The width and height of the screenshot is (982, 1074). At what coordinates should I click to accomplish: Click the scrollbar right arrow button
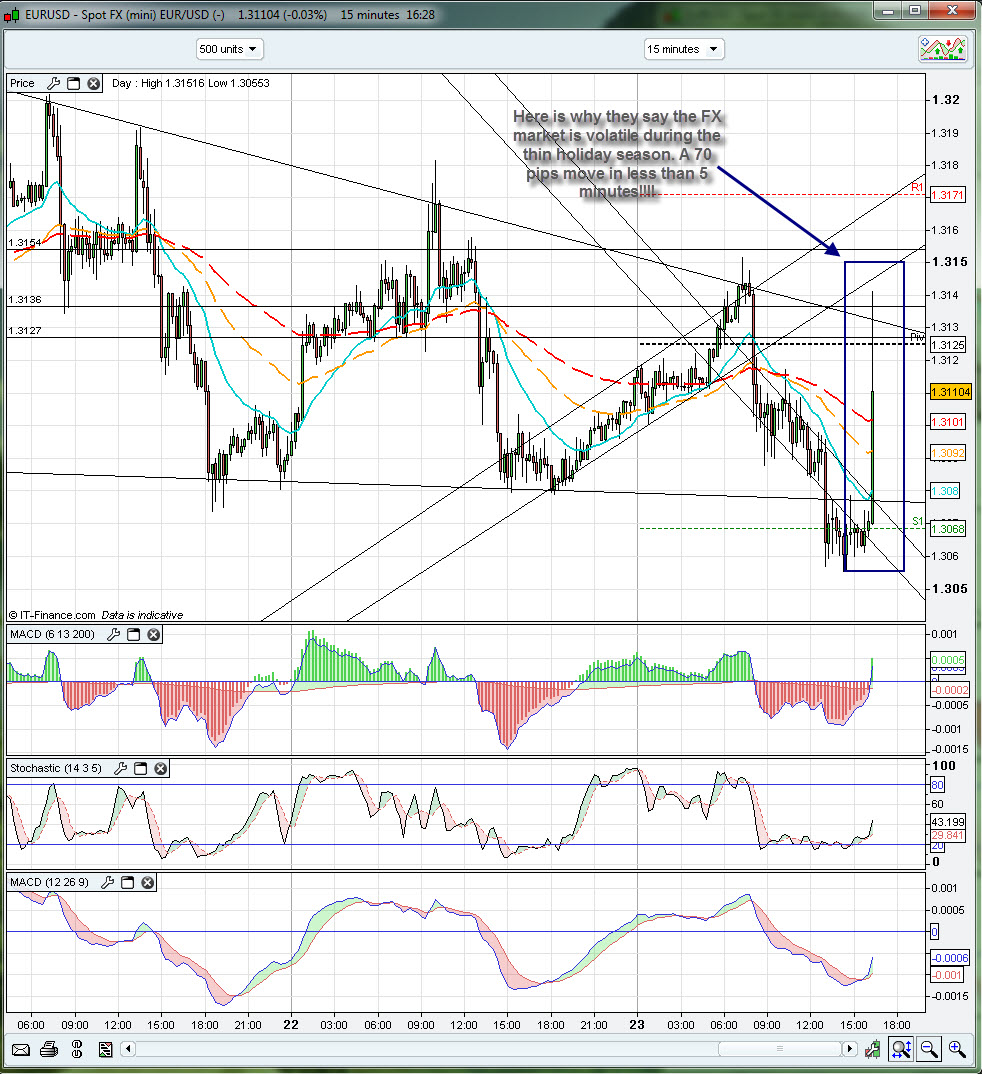(x=850, y=1049)
